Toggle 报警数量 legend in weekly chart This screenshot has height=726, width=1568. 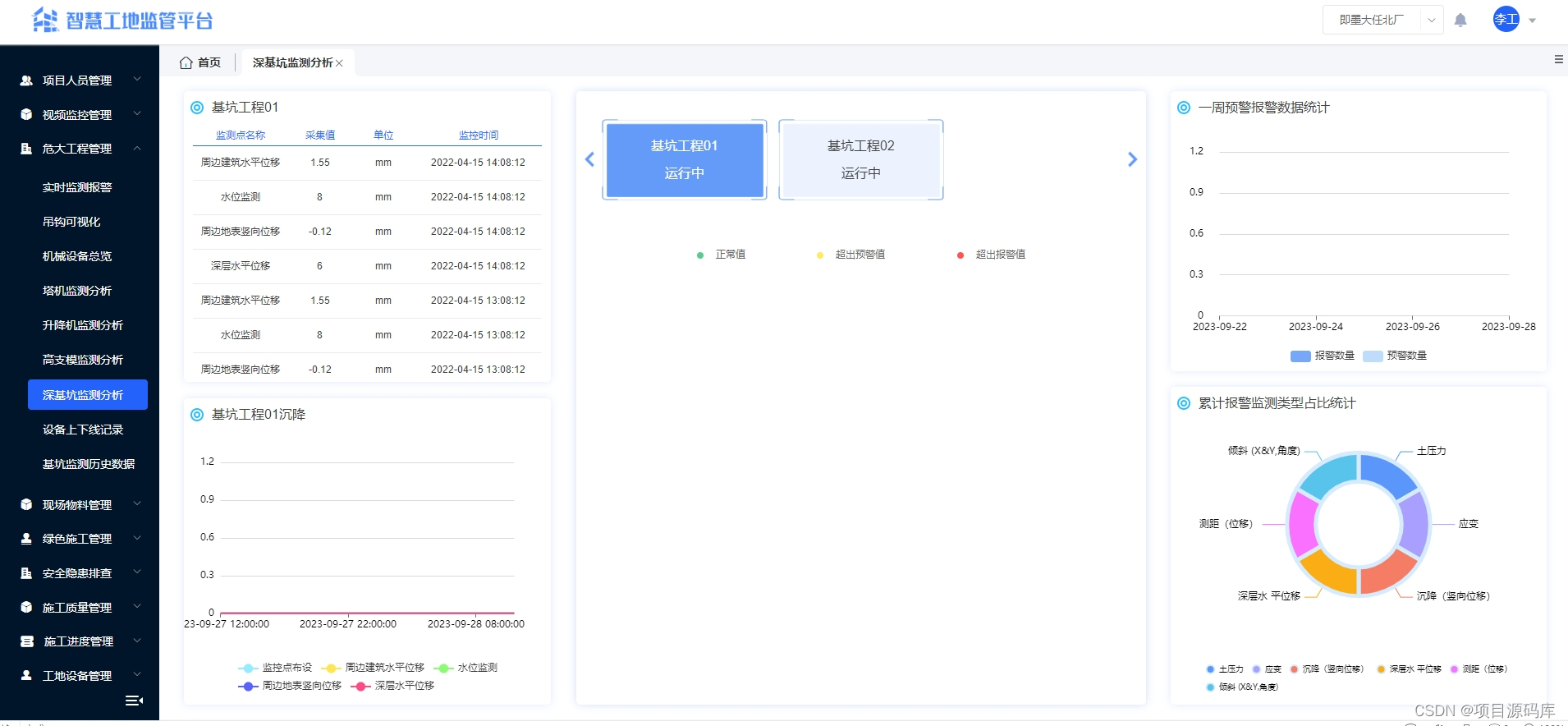pyautogui.click(x=1323, y=356)
